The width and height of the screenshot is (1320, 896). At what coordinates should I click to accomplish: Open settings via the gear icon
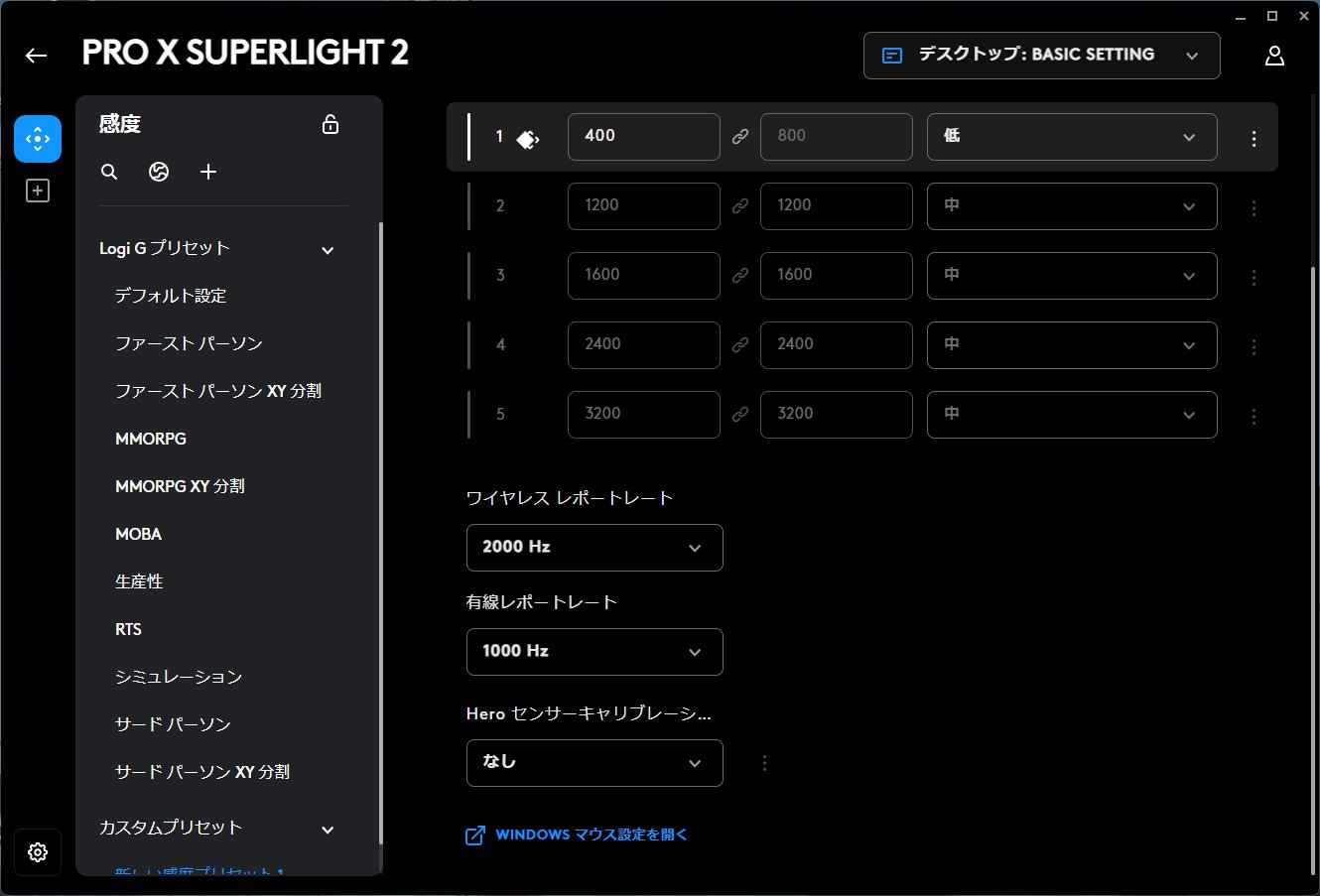pyautogui.click(x=38, y=852)
